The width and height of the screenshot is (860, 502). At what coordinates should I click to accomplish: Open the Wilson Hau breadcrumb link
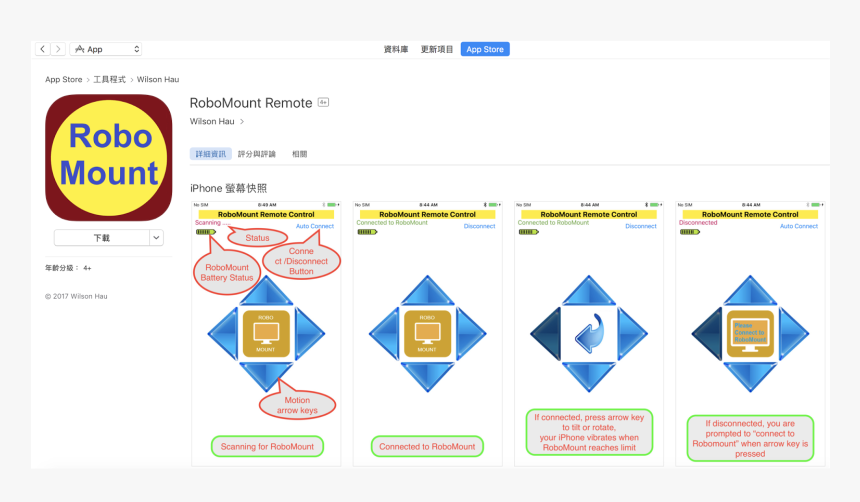pos(158,80)
